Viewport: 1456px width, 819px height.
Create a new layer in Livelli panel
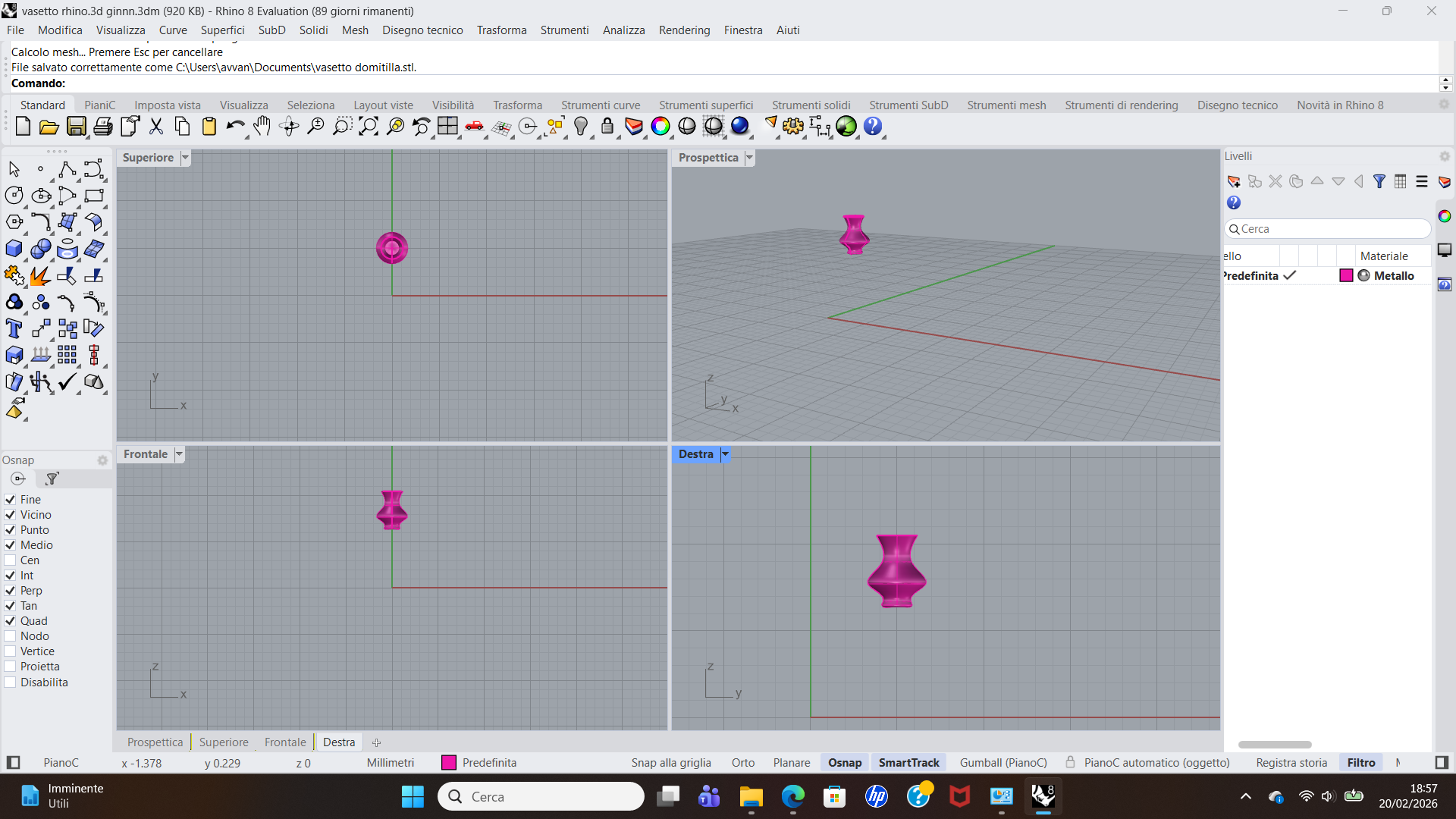pyautogui.click(x=1235, y=182)
